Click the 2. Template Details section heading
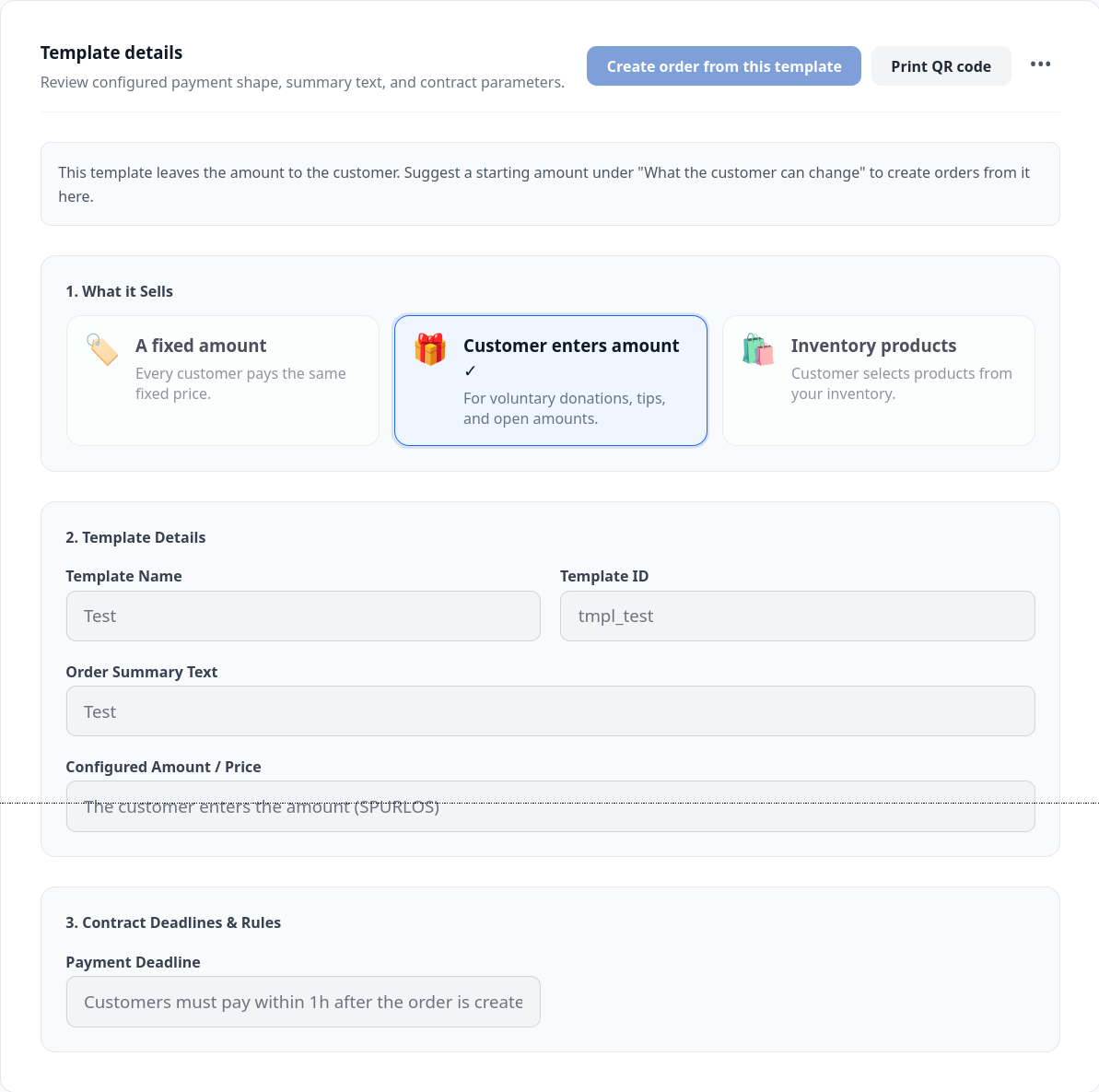1099x1092 pixels. click(x=135, y=537)
